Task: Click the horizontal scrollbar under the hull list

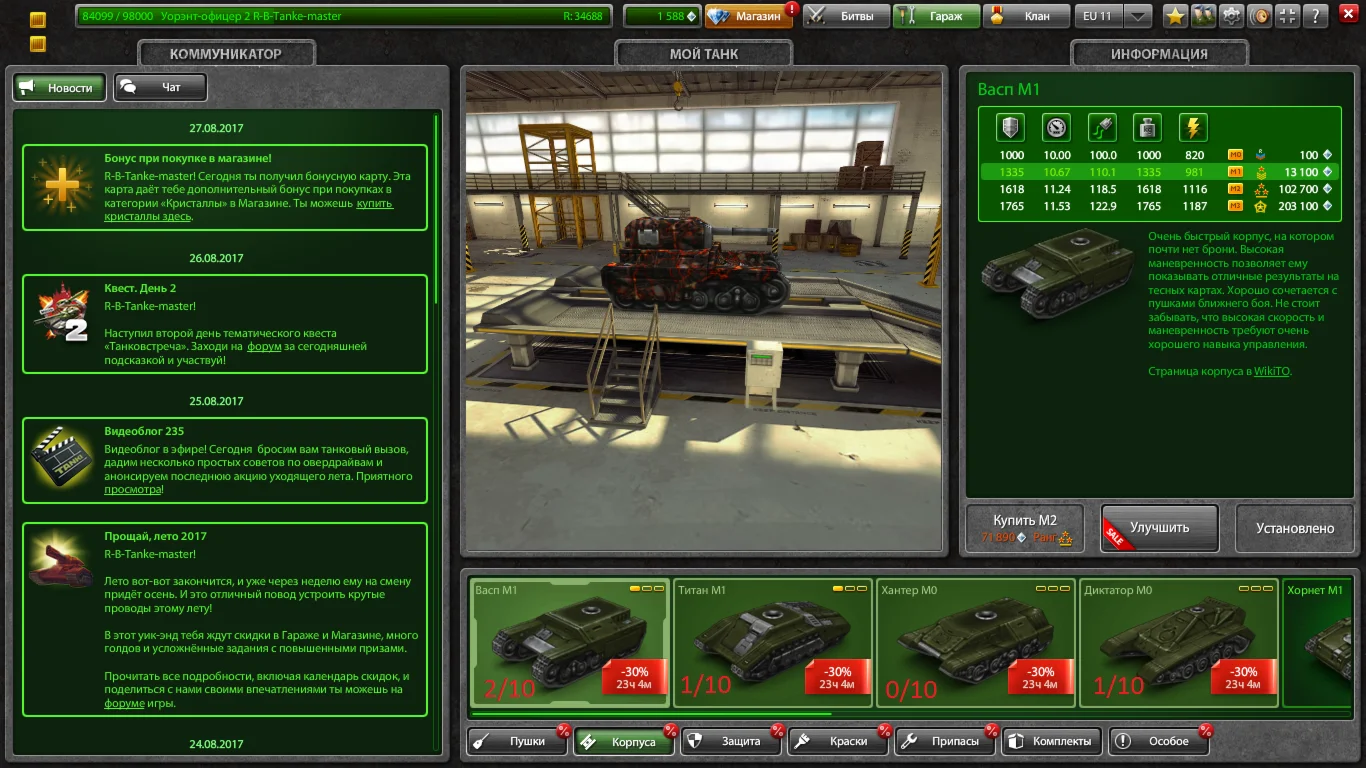Action: point(650,714)
